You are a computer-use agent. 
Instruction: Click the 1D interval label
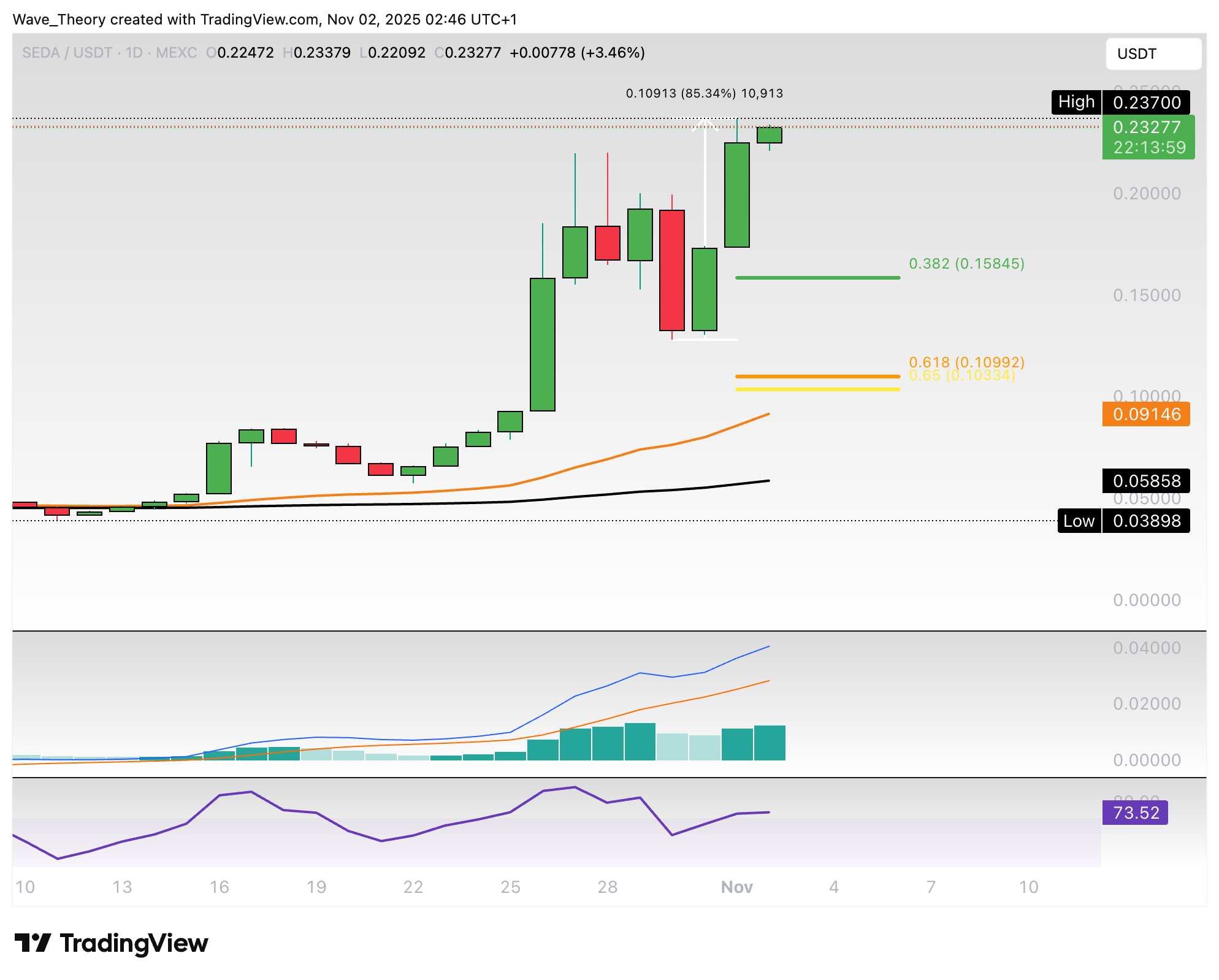(x=134, y=53)
